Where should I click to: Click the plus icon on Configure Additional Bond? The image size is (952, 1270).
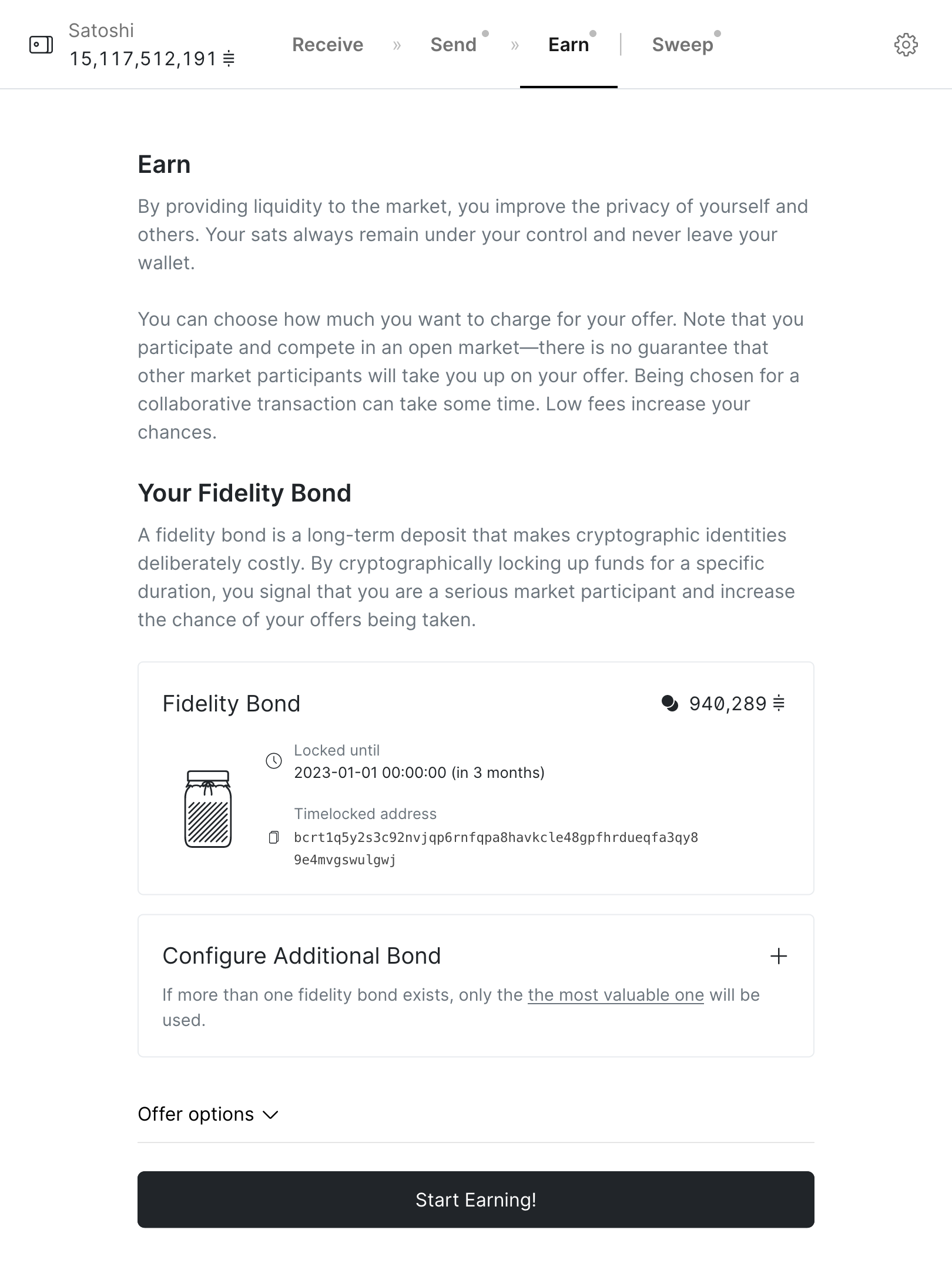point(779,956)
